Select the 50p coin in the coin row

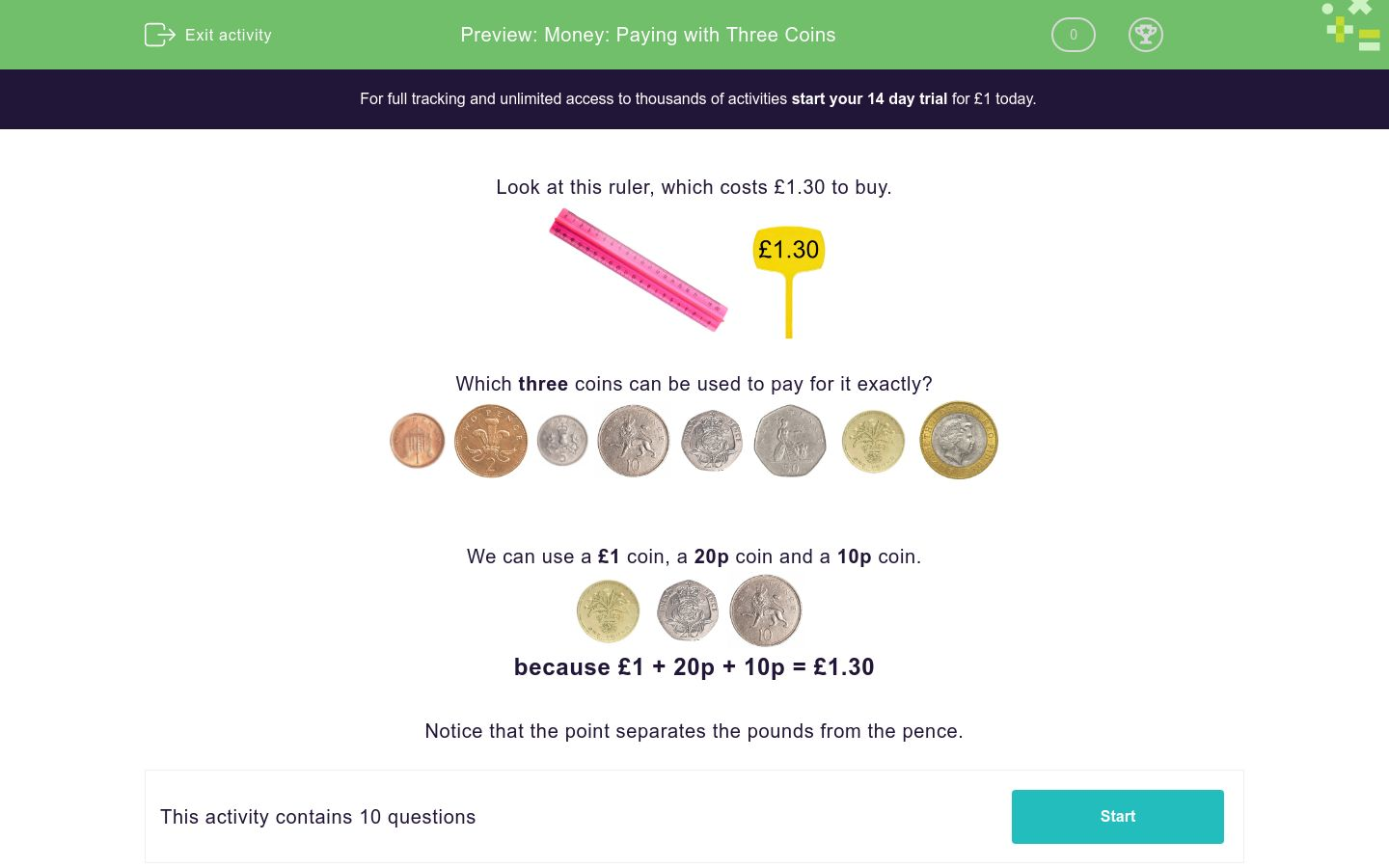pyautogui.click(x=790, y=441)
